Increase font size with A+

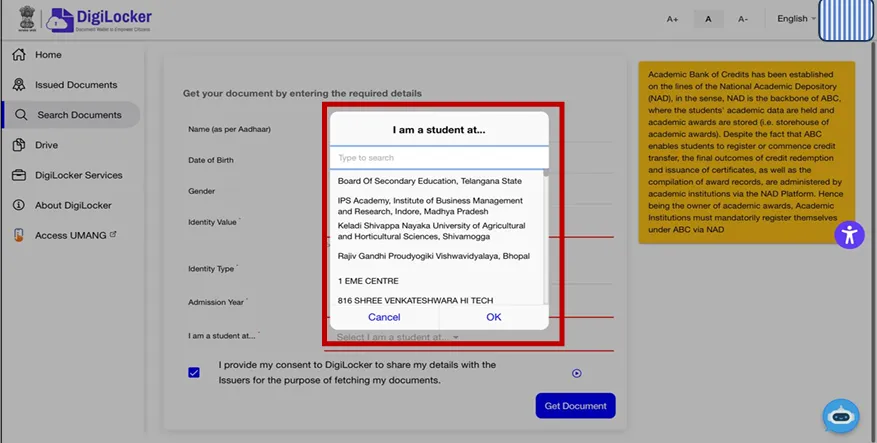[x=672, y=19]
